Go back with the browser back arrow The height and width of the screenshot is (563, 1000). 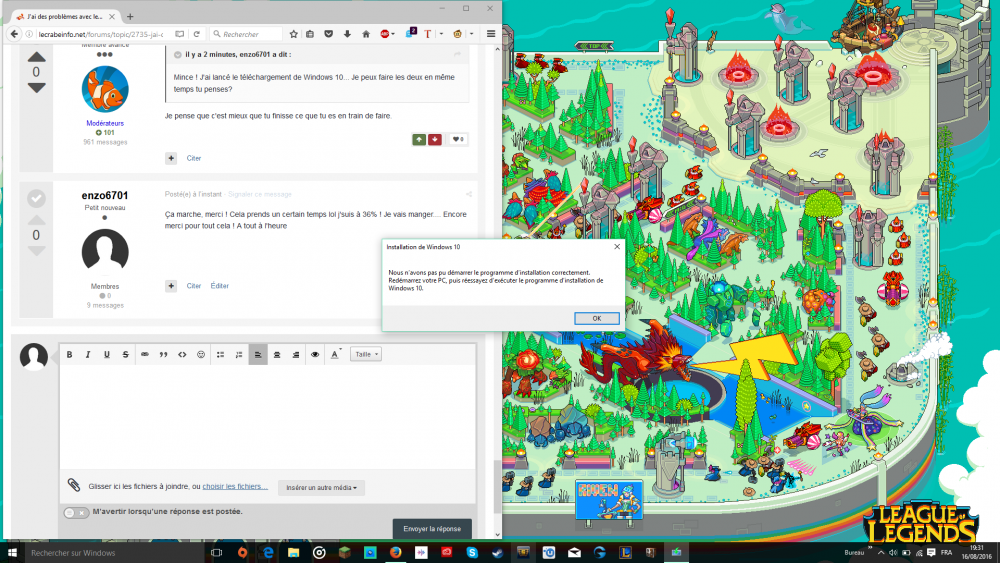click(14, 34)
